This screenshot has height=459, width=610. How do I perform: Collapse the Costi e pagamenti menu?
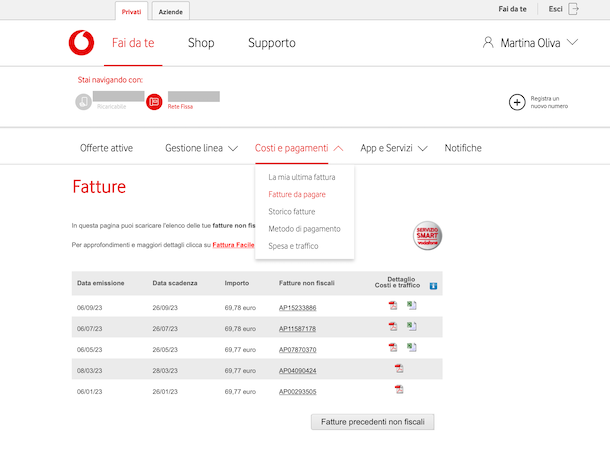(x=338, y=148)
